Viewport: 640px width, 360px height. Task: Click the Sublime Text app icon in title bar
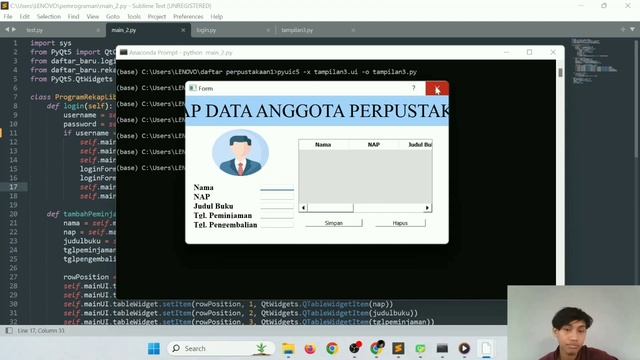coord(4,5)
